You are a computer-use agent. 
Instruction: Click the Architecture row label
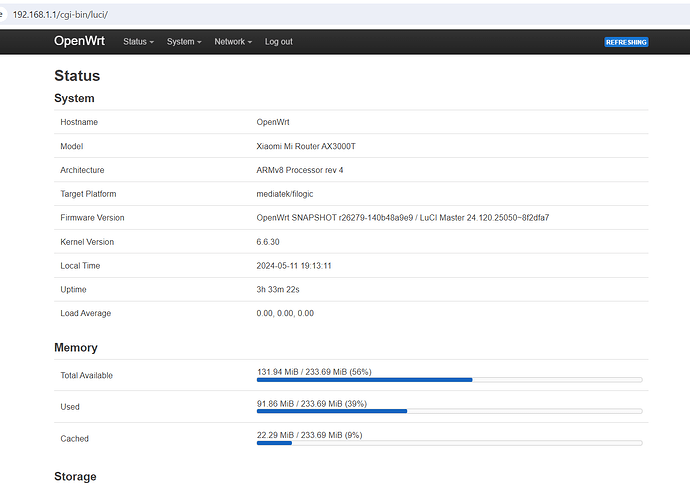pyautogui.click(x=82, y=170)
